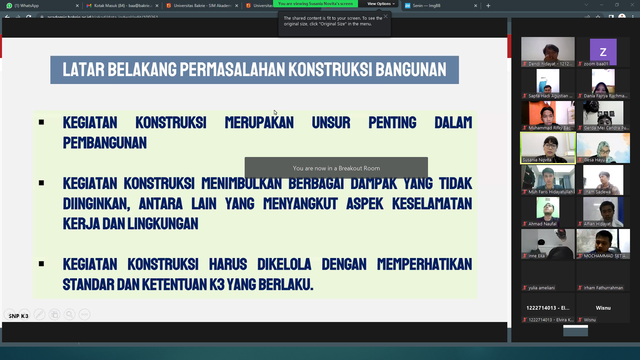This screenshot has width=640, height=360.
Task: Select the pen annotation tool on the slide
Action: click(40, 314)
